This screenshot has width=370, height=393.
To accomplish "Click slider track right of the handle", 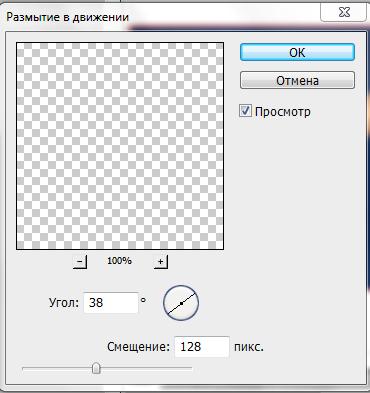I will click(146, 369).
